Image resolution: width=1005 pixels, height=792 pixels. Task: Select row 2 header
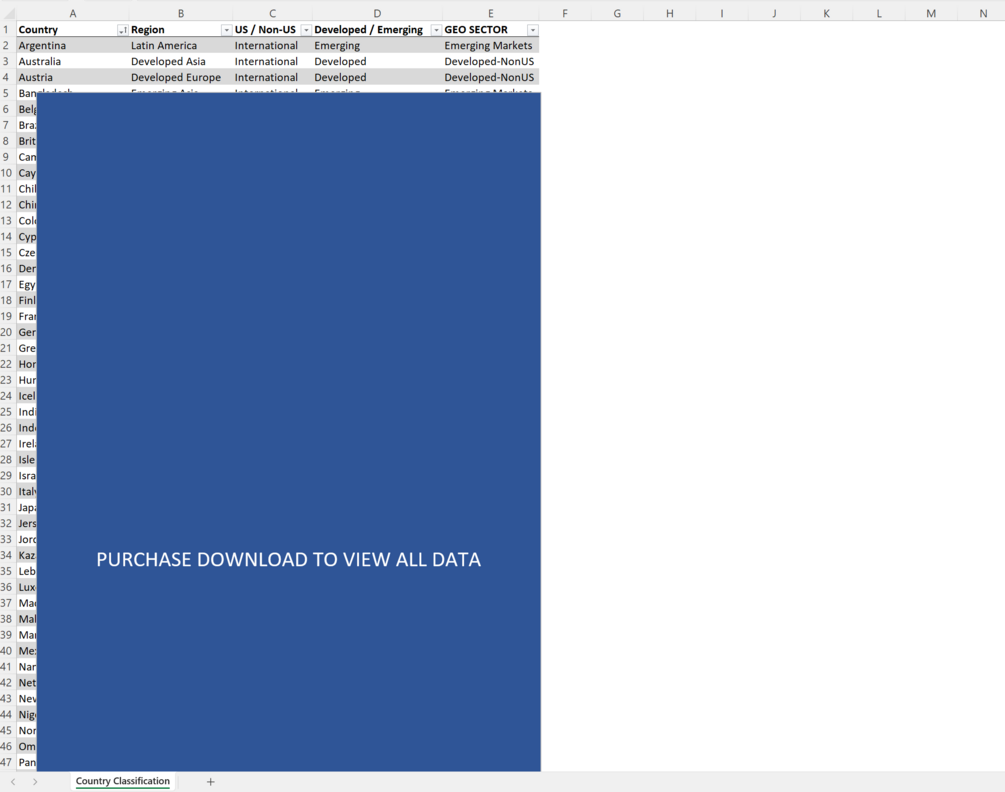pyautogui.click(x=8, y=45)
